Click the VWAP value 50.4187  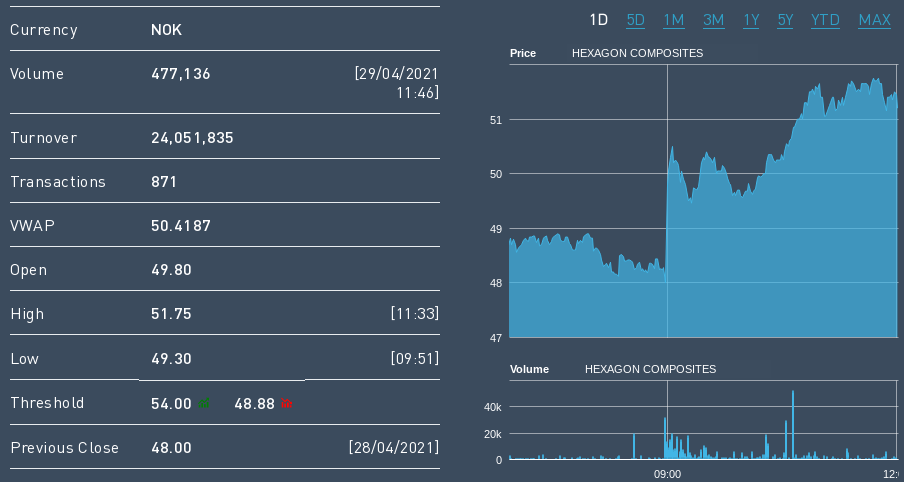[181, 226]
